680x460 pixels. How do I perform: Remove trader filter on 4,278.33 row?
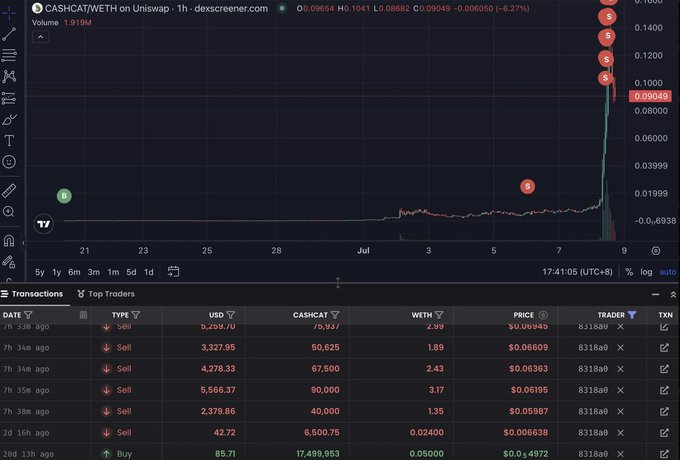click(621, 369)
